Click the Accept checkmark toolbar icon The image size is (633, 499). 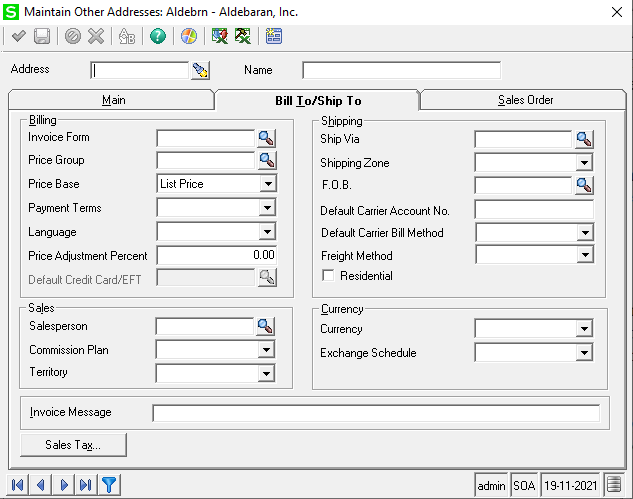[19, 36]
